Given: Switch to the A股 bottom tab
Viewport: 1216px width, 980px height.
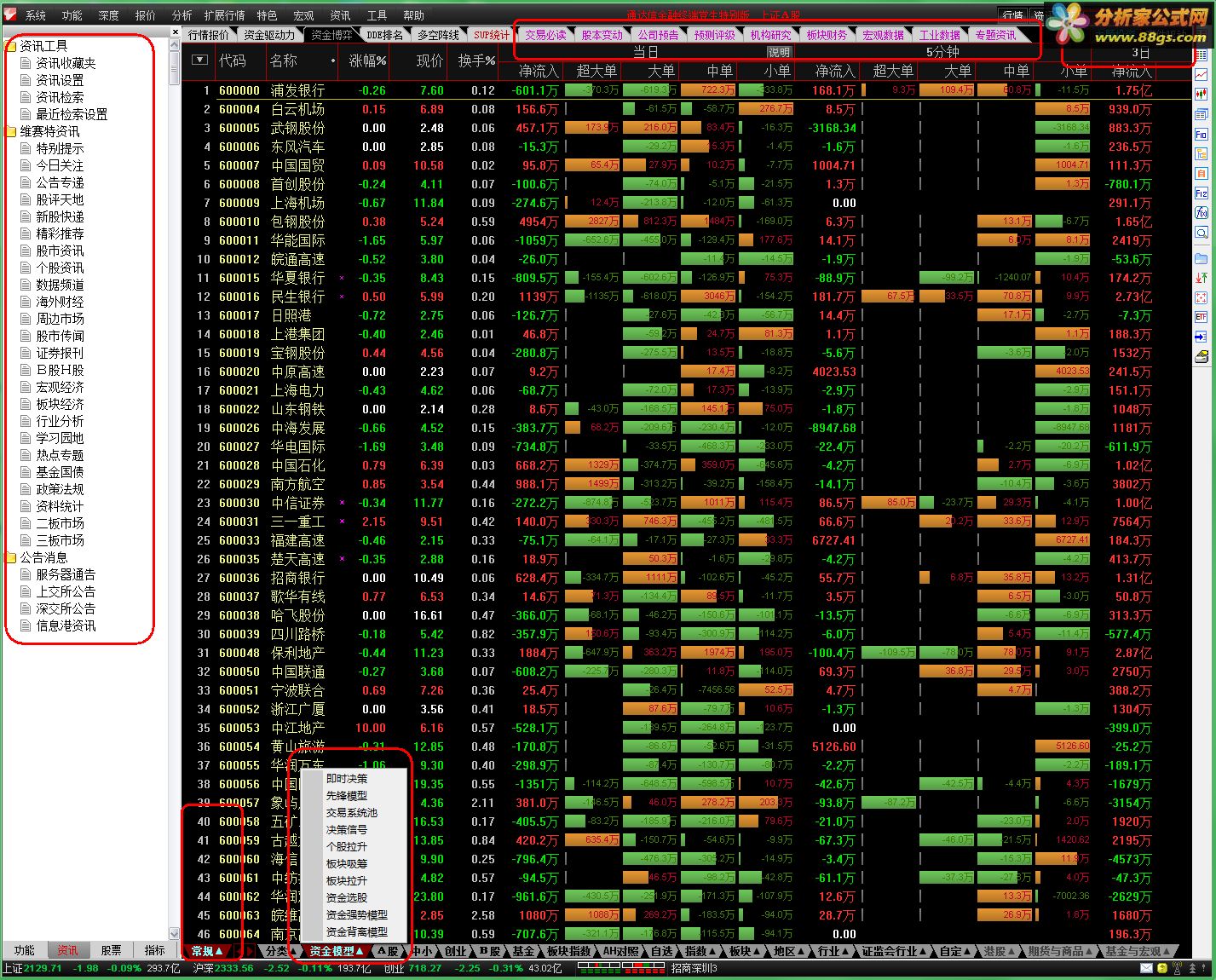Looking at the screenshot, I should click(387, 951).
